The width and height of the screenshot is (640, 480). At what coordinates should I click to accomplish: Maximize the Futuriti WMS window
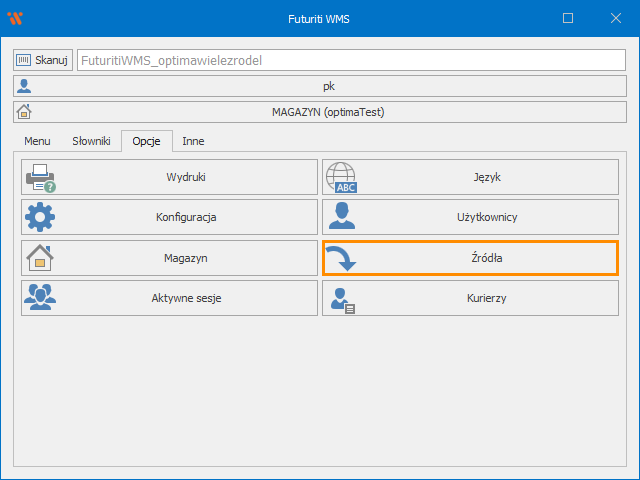568,18
